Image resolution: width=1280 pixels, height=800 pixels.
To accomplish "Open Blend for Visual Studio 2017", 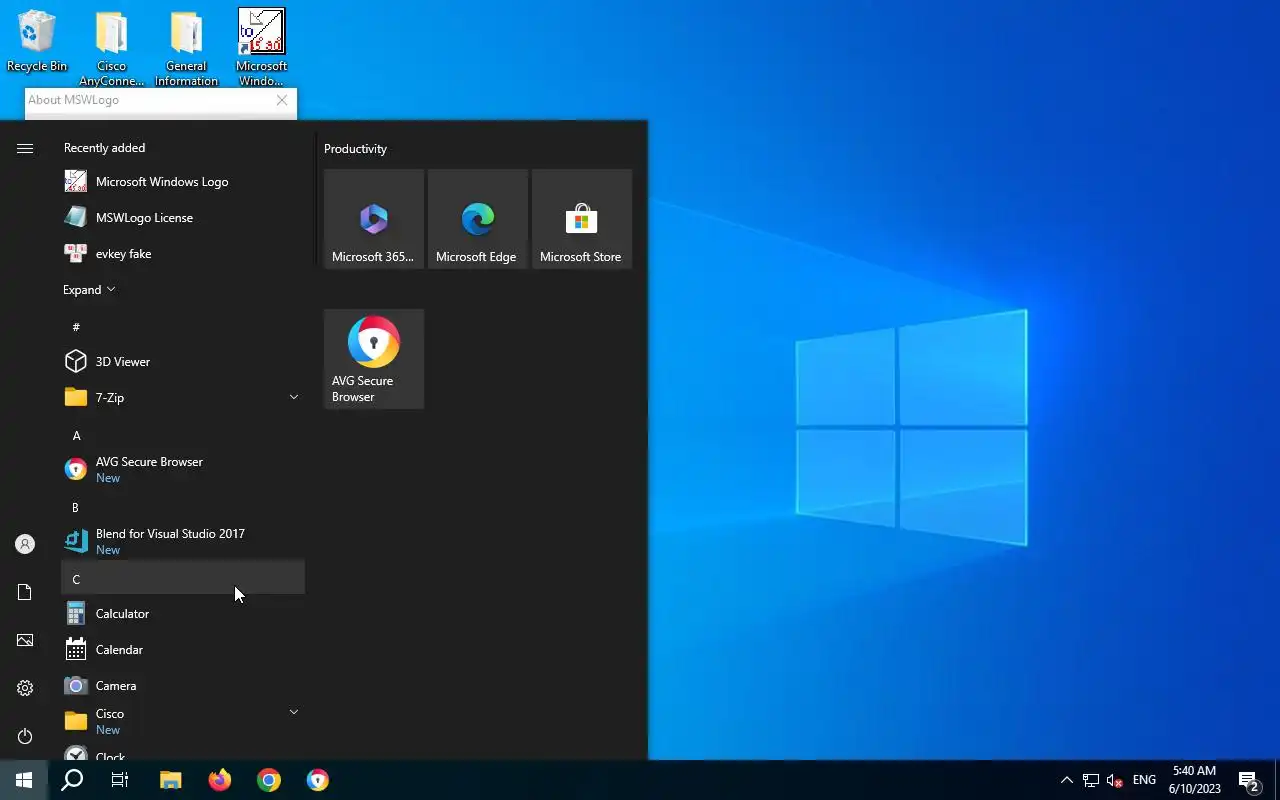I will [x=183, y=542].
